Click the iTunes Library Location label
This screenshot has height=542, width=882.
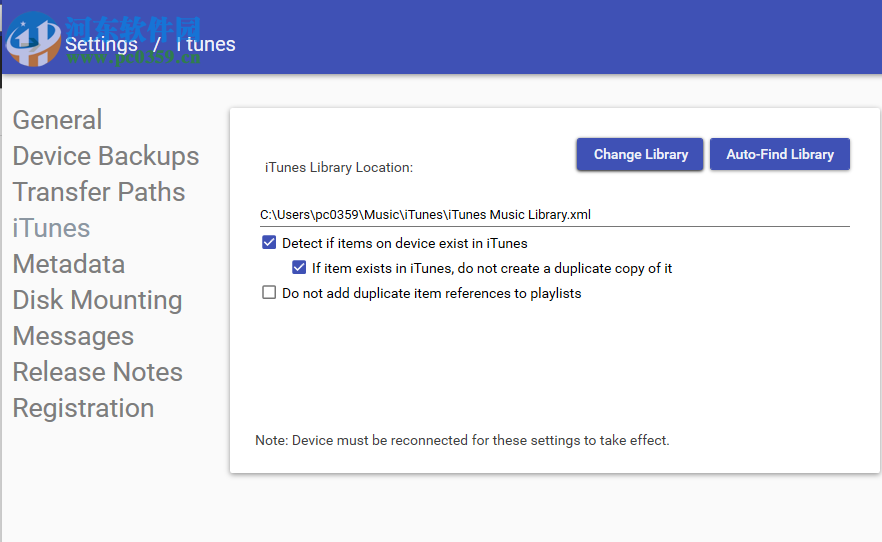point(339,168)
